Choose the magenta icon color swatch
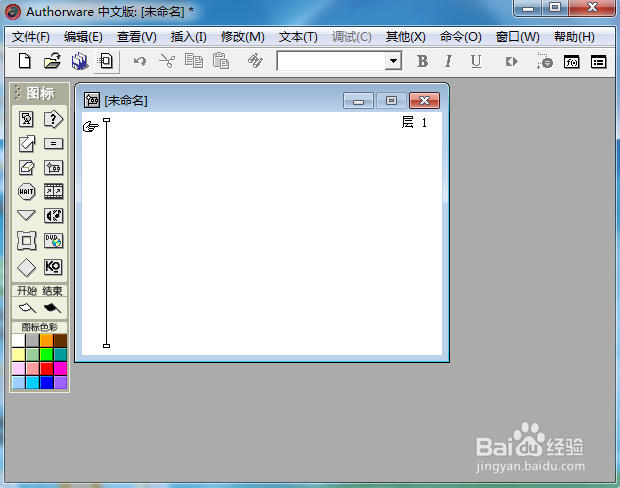620x488 pixels. (60, 369)
